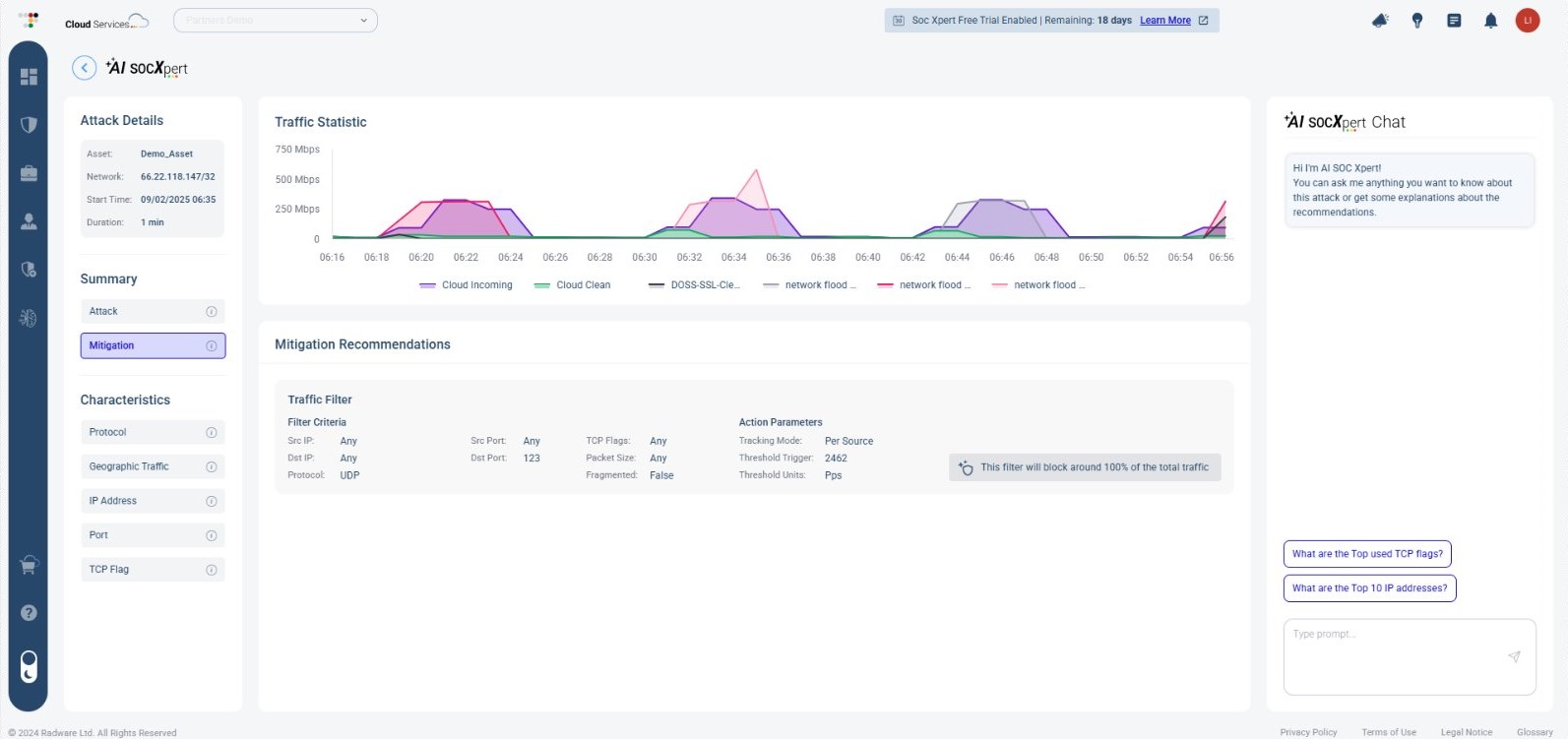Select the TCP Flag characteristic

[x=153, y=570]
